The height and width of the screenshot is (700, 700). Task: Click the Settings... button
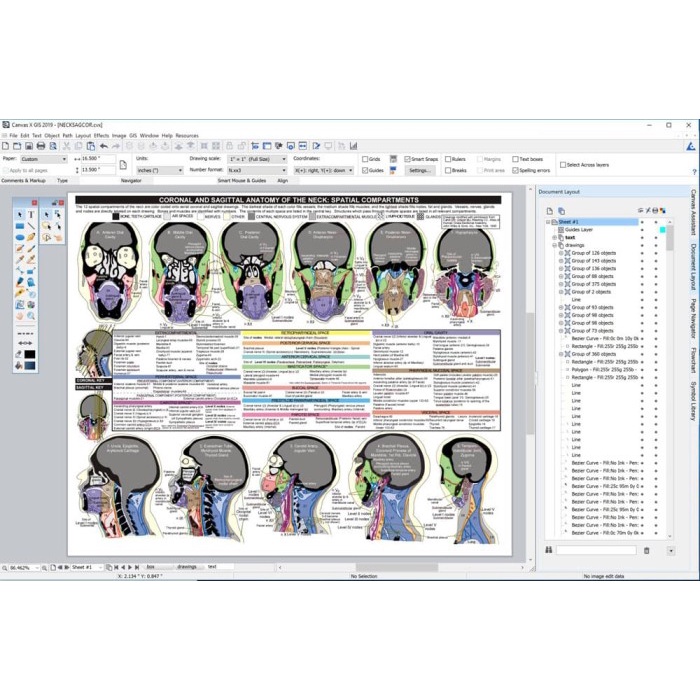(419, 171)
